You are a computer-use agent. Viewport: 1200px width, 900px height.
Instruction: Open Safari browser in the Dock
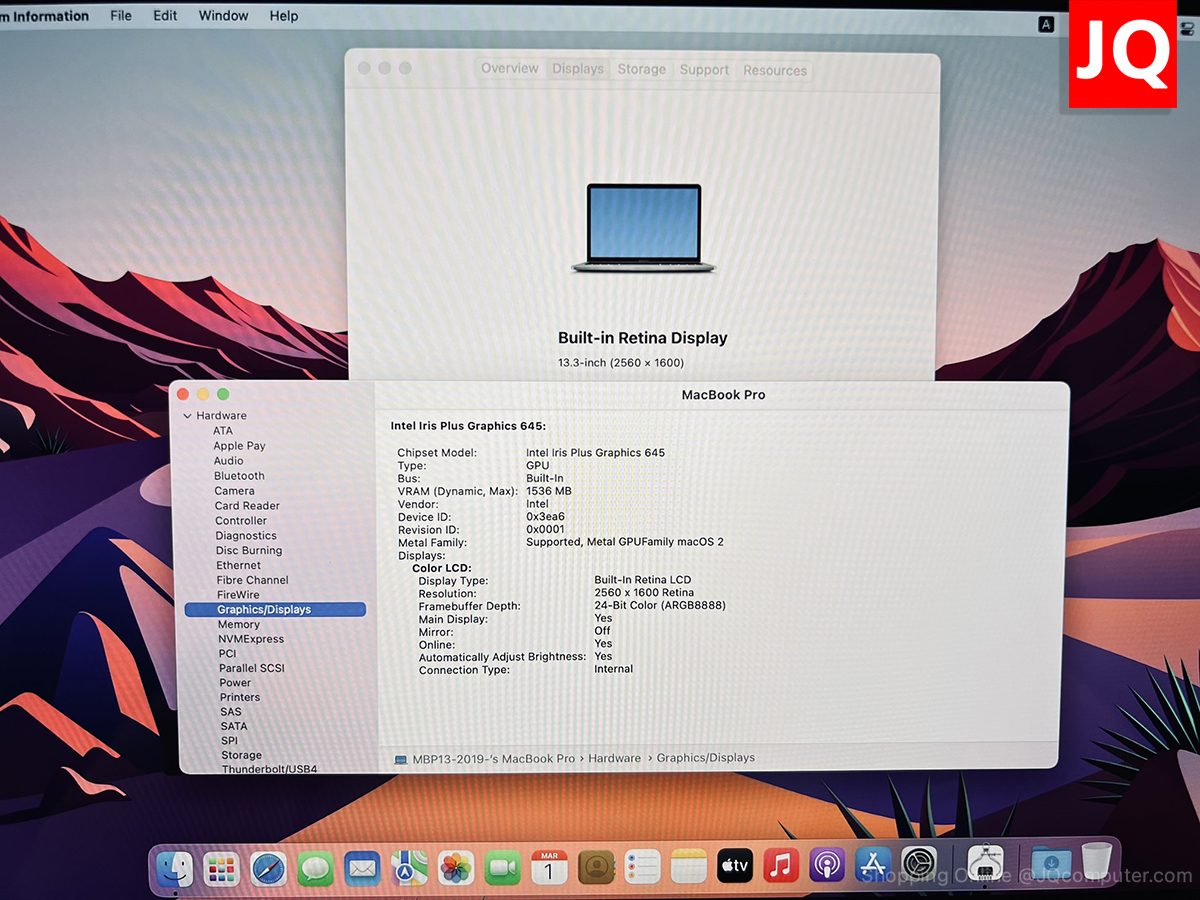click(269, 868)
